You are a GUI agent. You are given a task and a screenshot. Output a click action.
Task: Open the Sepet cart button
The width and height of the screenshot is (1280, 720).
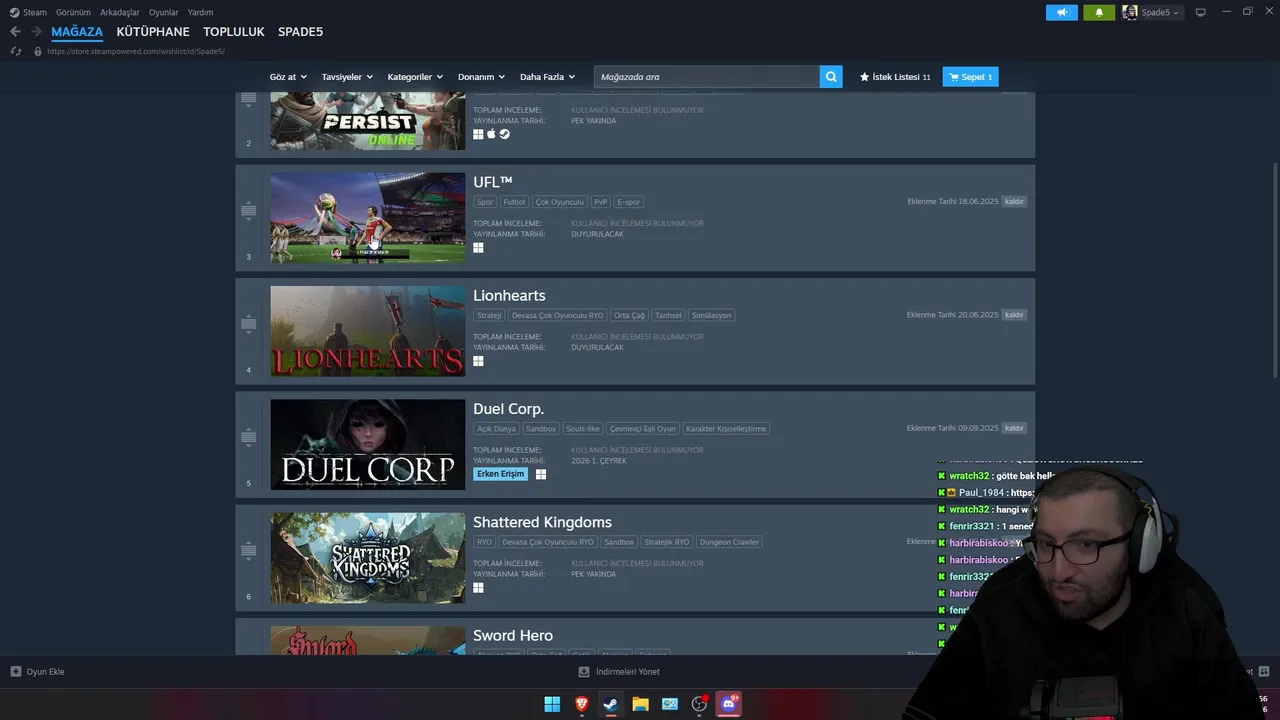click(970, 77)
